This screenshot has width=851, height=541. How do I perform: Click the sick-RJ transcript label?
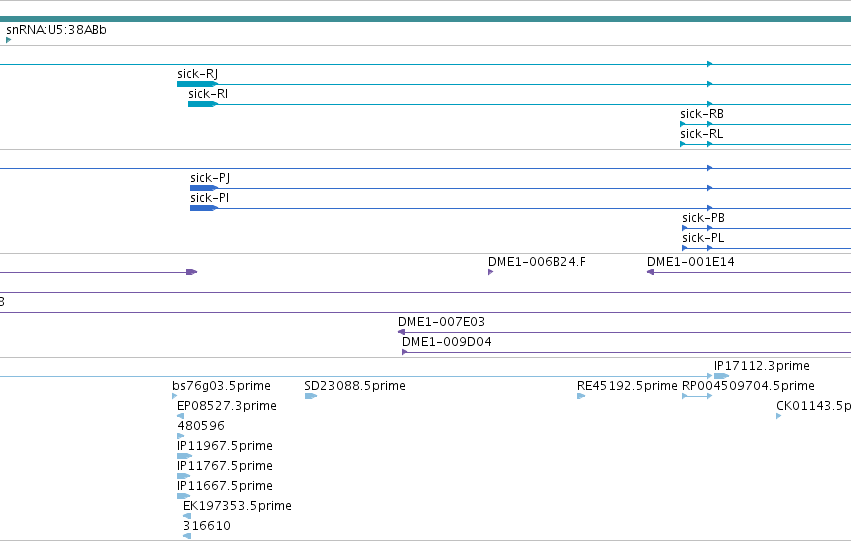point(198,74)
